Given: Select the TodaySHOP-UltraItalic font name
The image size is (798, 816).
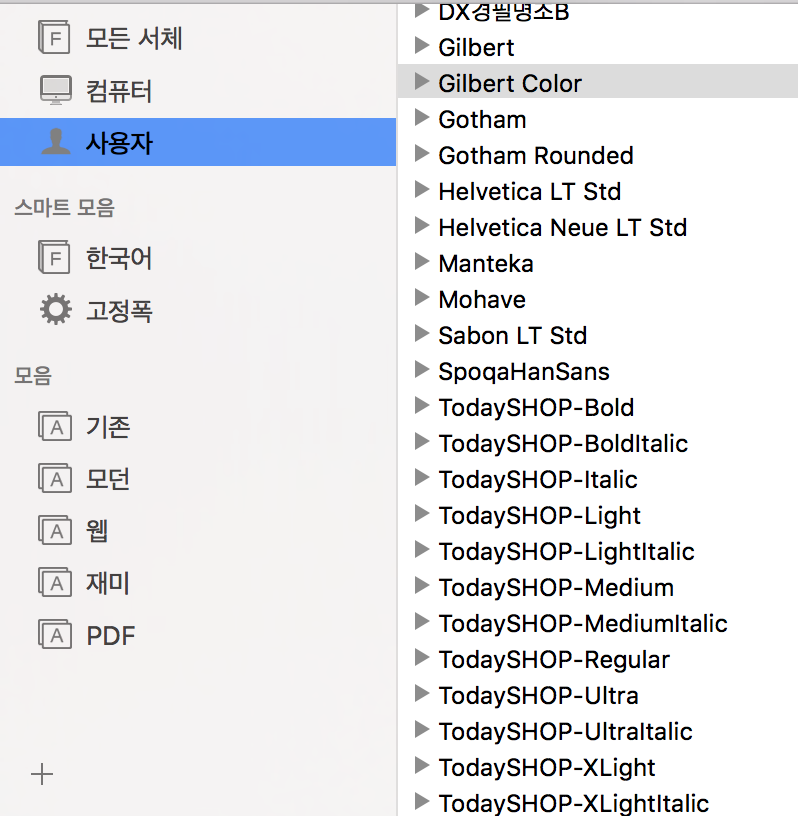Looking at the screenshot, I should point(566,732).
